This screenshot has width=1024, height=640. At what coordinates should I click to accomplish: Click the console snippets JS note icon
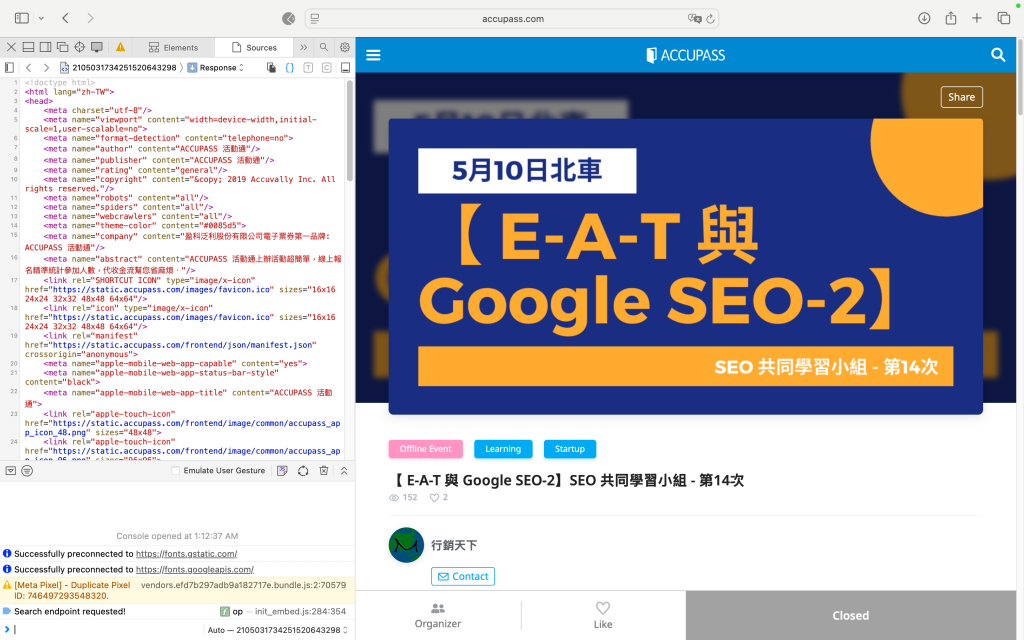[282, 470]
